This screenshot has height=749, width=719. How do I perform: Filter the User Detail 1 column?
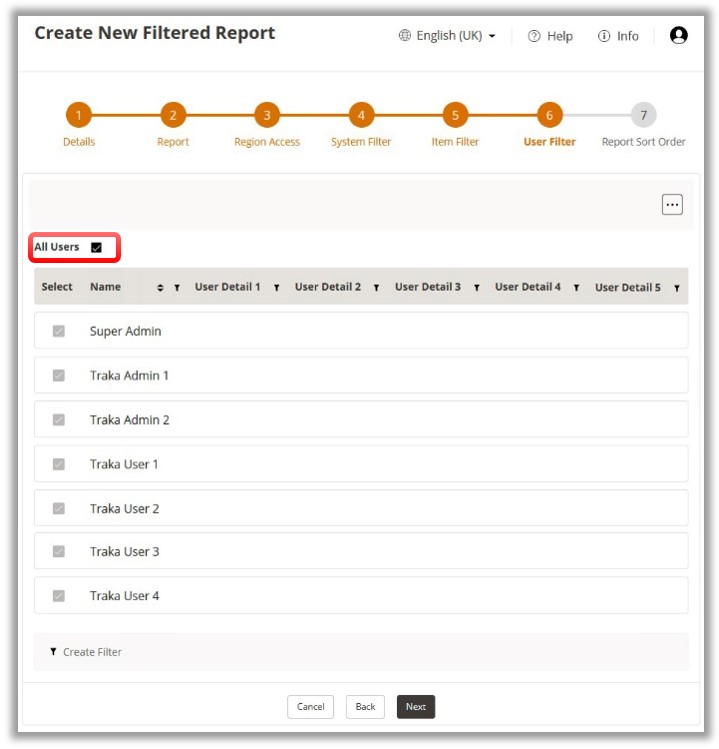[277, 288]
